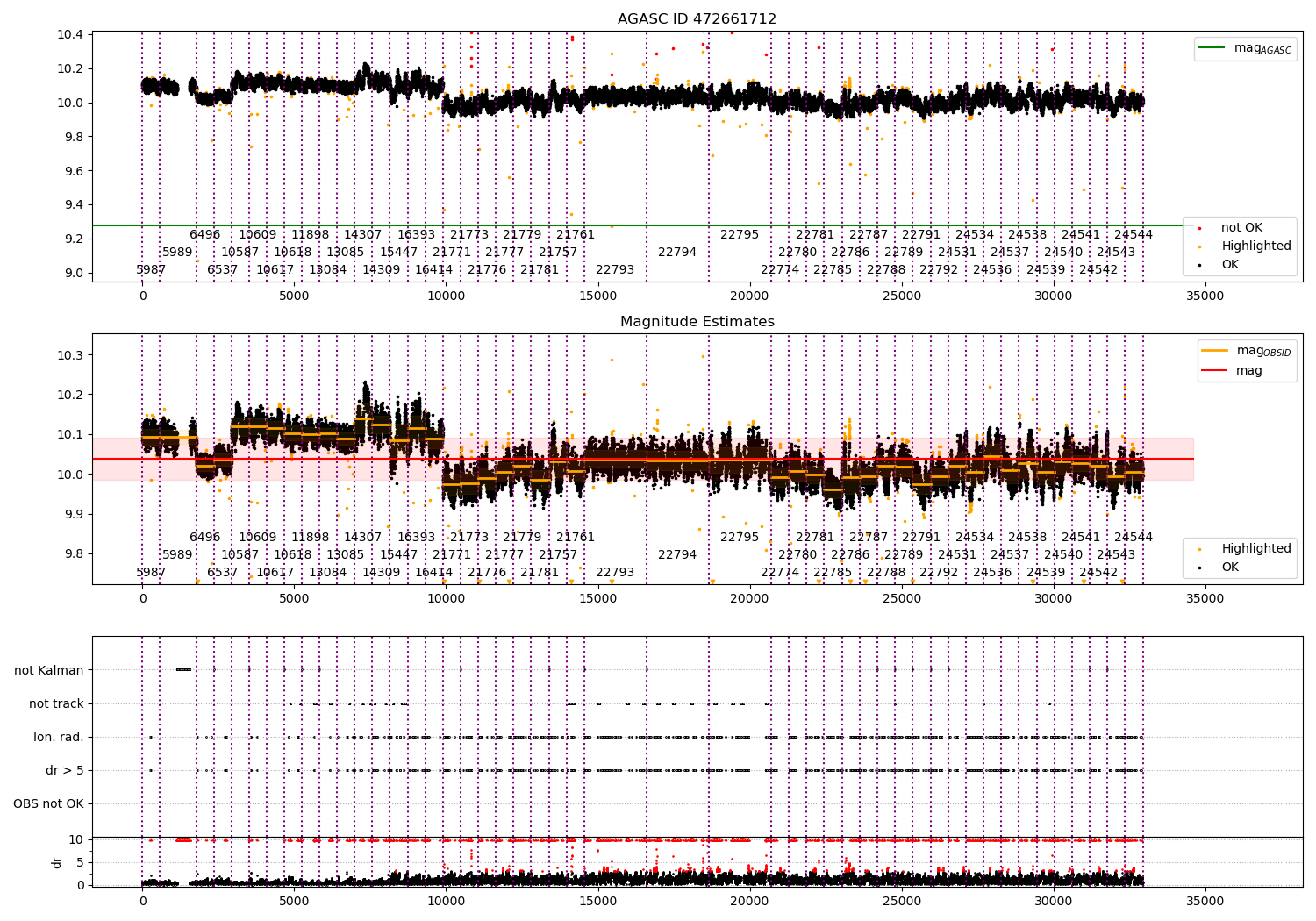Click the 'Ion. rad.' axis label
1316x921 pixels.
click(59, 737)
